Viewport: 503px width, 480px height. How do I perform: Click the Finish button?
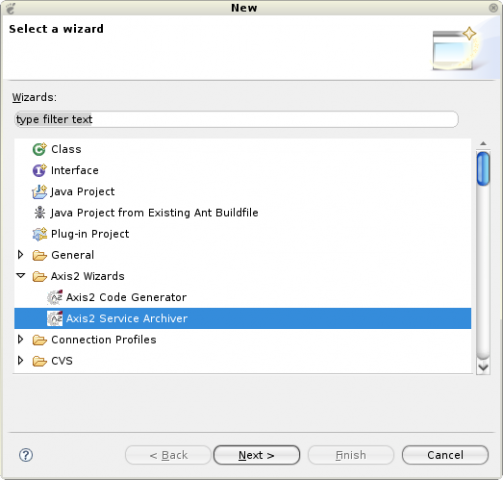point(351,455)
